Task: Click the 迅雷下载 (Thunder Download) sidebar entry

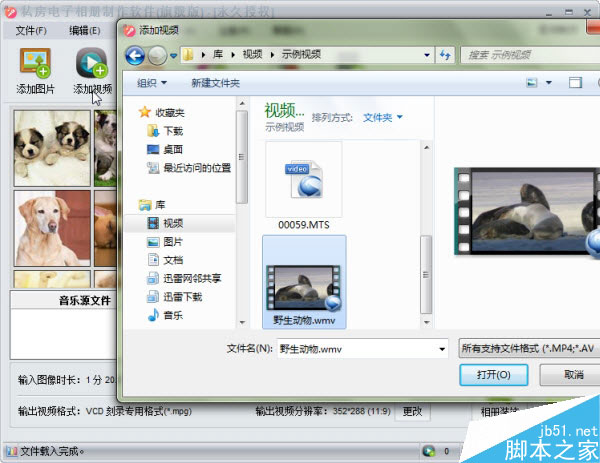Action: coord(181,297)
